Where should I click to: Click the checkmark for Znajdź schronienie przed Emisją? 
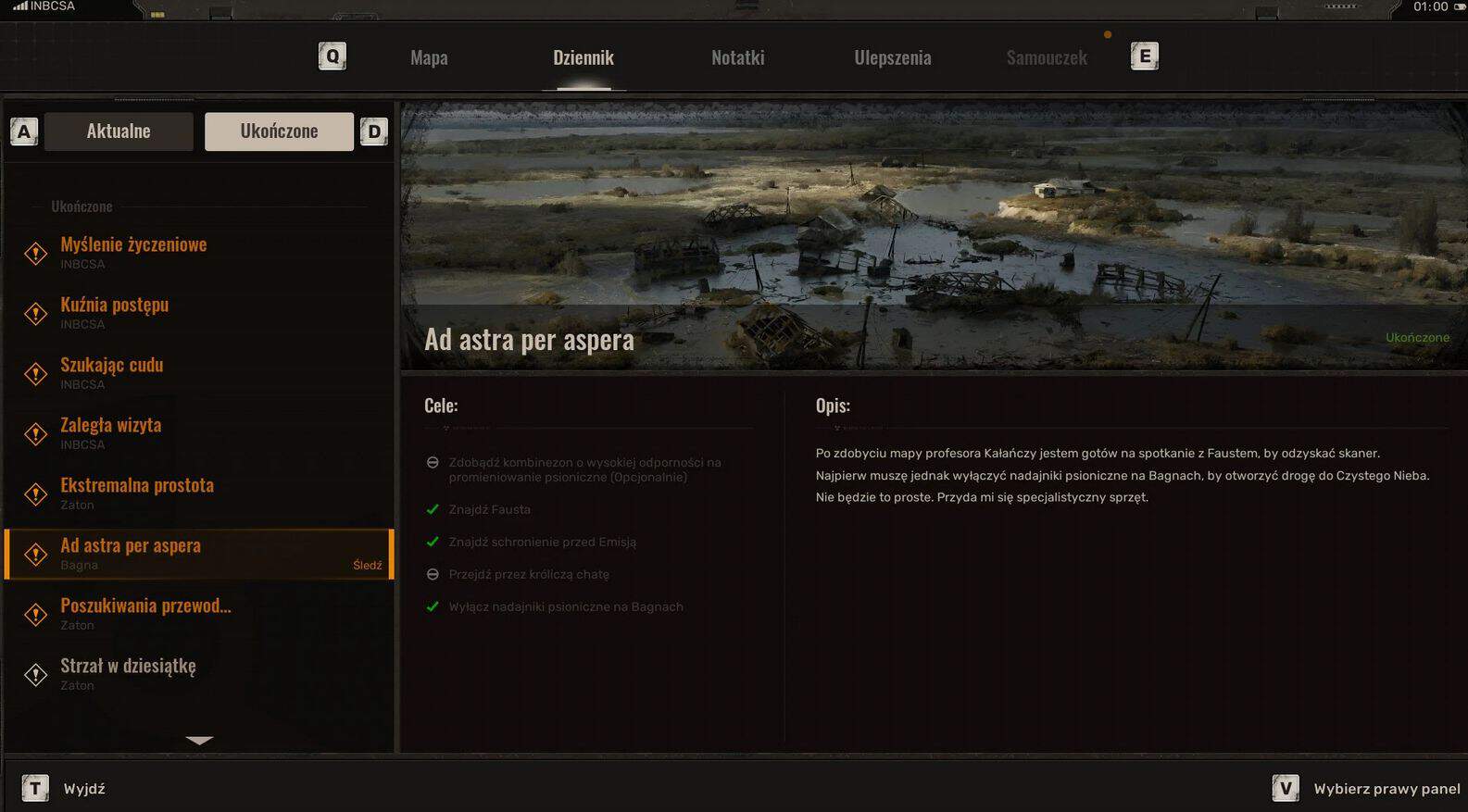click(x=433, y=542)
